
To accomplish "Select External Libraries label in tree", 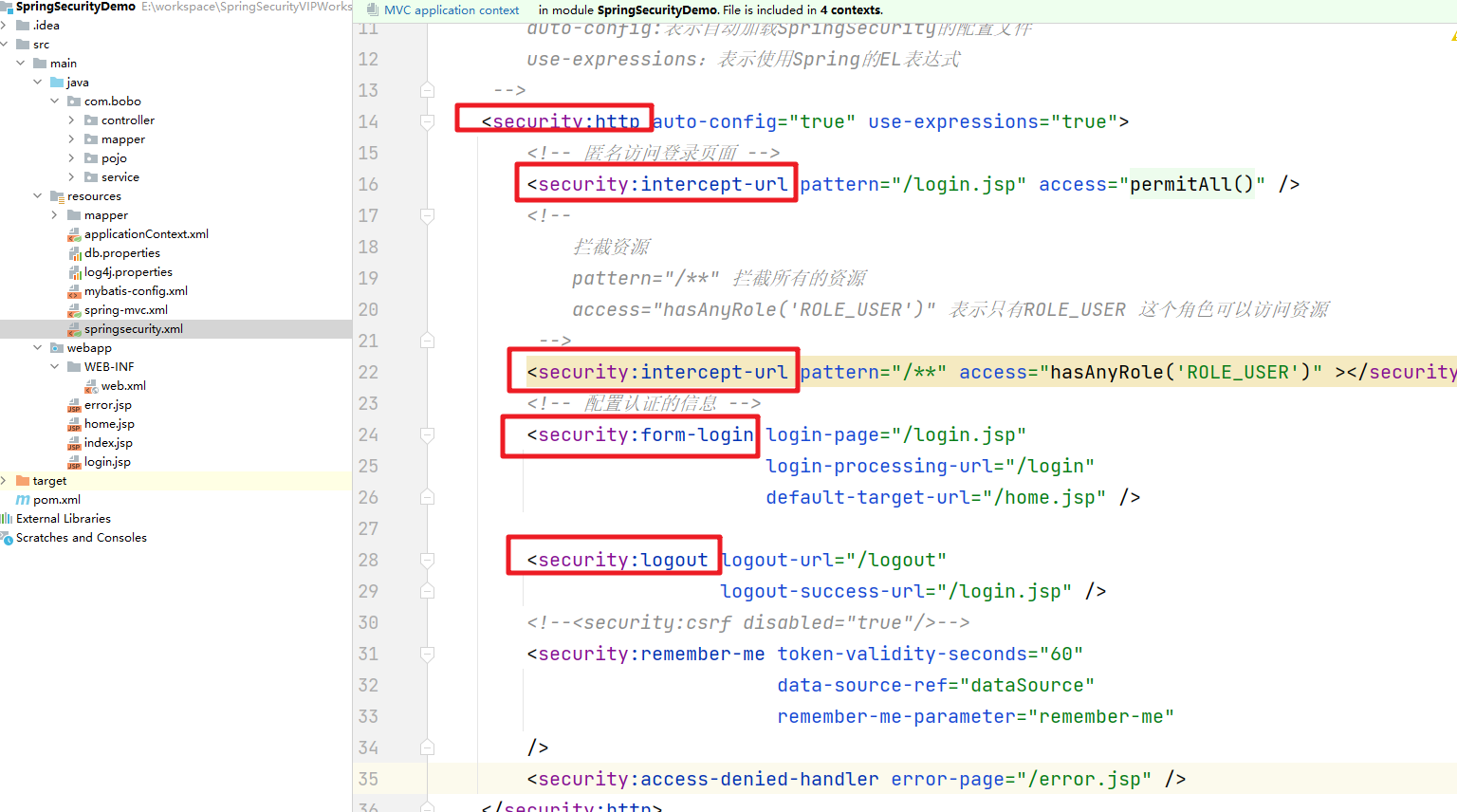I will pos(64,519).
